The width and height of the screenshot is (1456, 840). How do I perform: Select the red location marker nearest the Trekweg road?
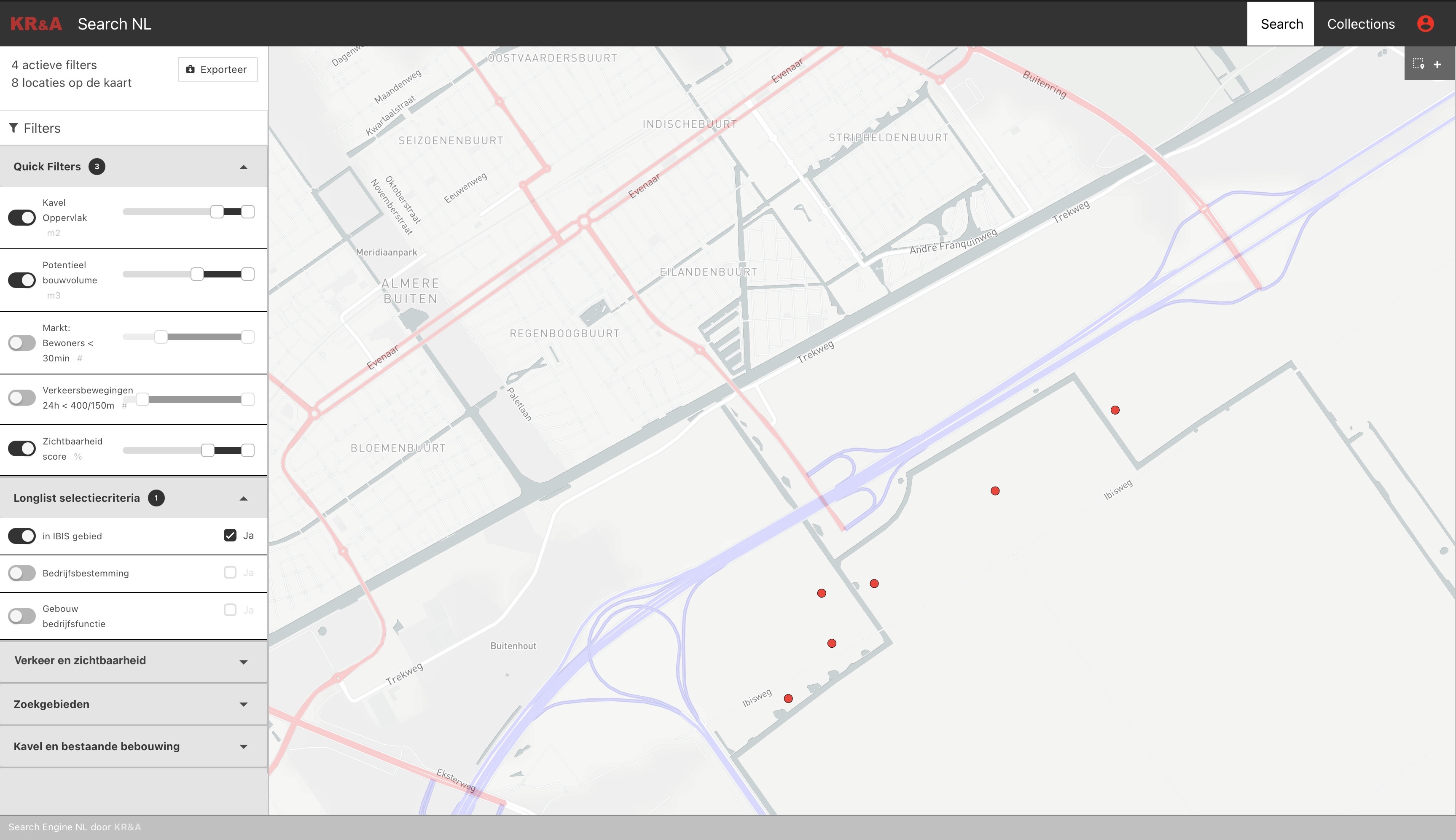1115,410
